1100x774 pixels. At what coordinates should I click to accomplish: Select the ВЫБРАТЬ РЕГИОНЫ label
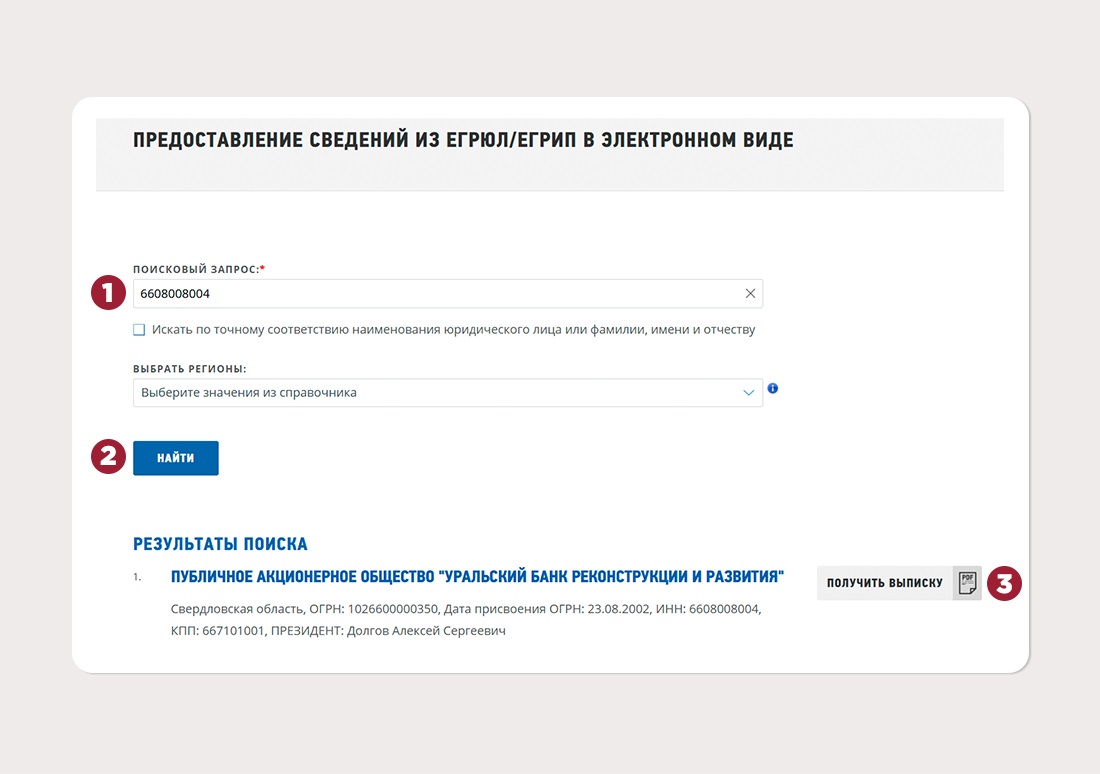point(190,368)
